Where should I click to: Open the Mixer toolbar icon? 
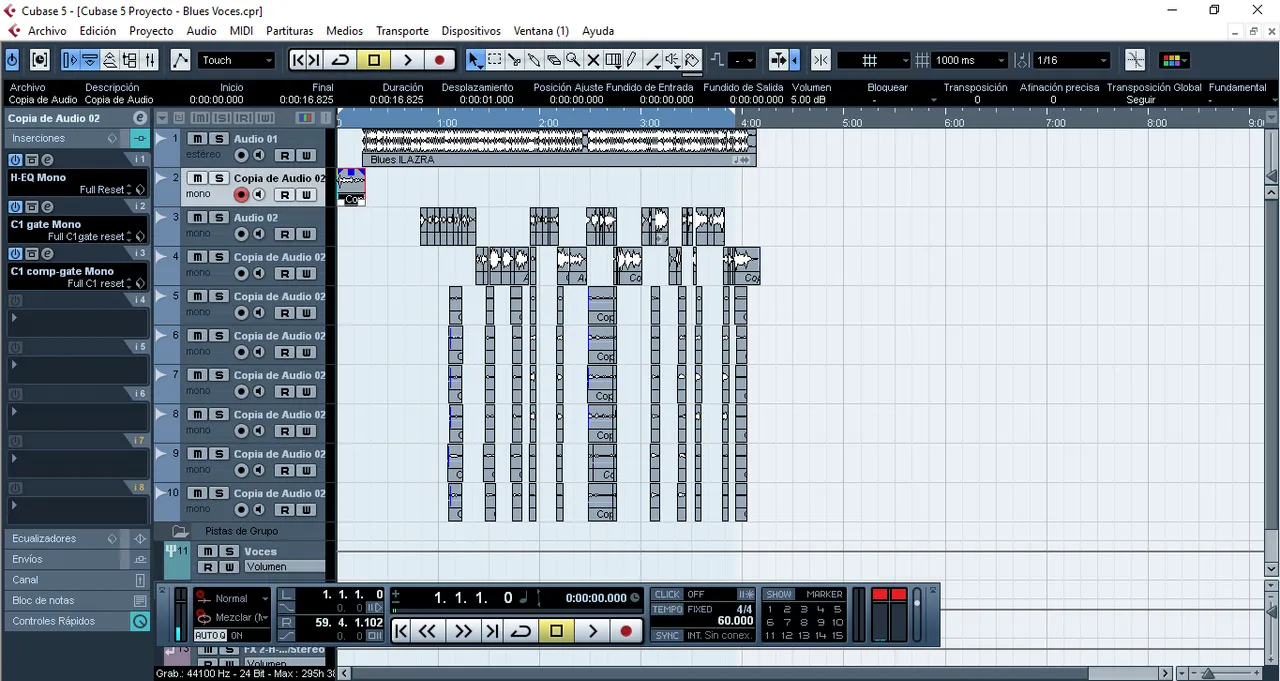(x=150, y=60)
